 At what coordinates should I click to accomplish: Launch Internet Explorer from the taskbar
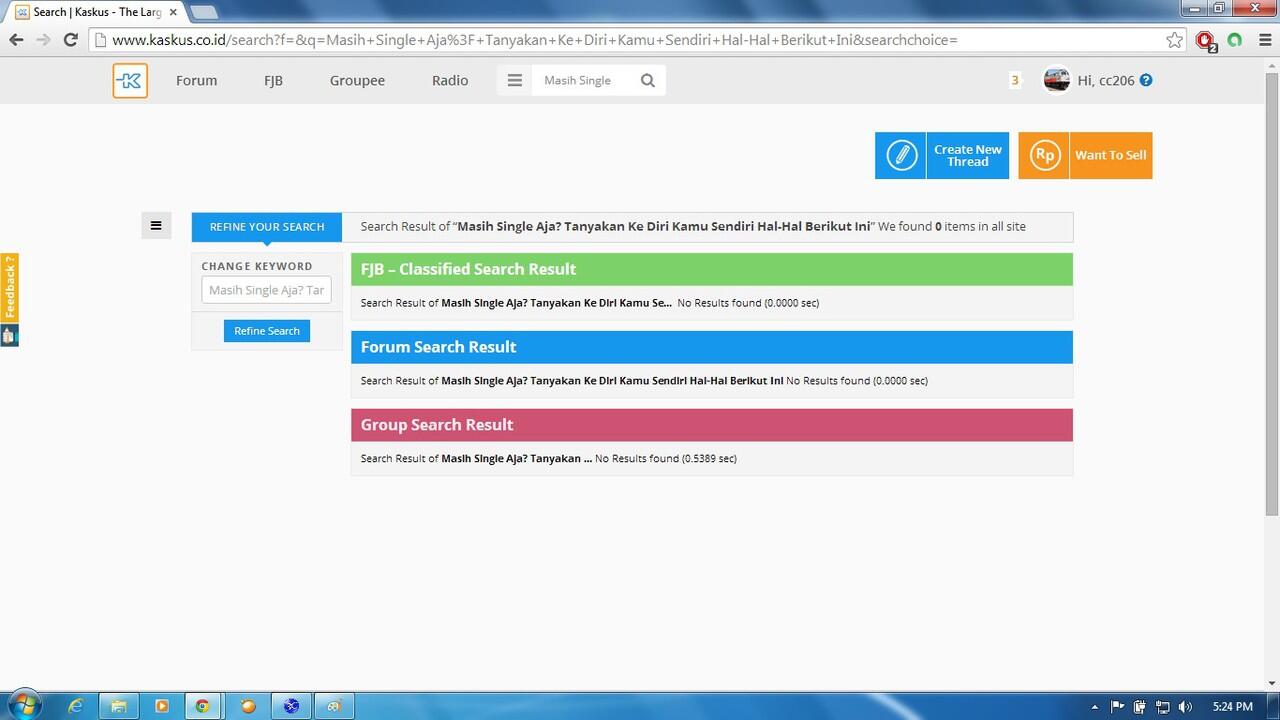pos(76,706)
